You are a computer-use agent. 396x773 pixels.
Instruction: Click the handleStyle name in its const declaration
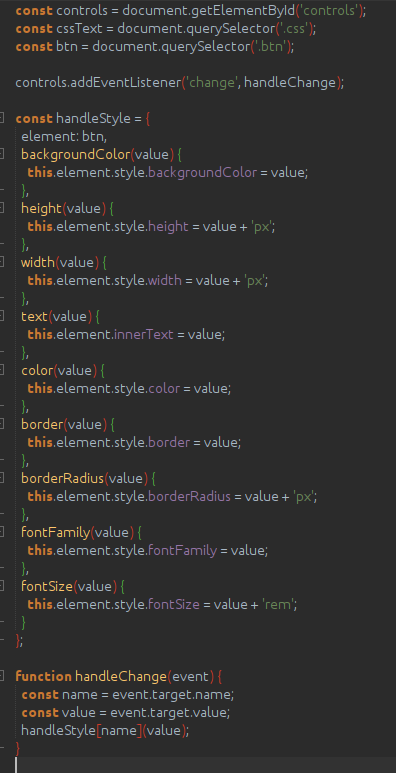pyautogui.click(x=93, y=118)
